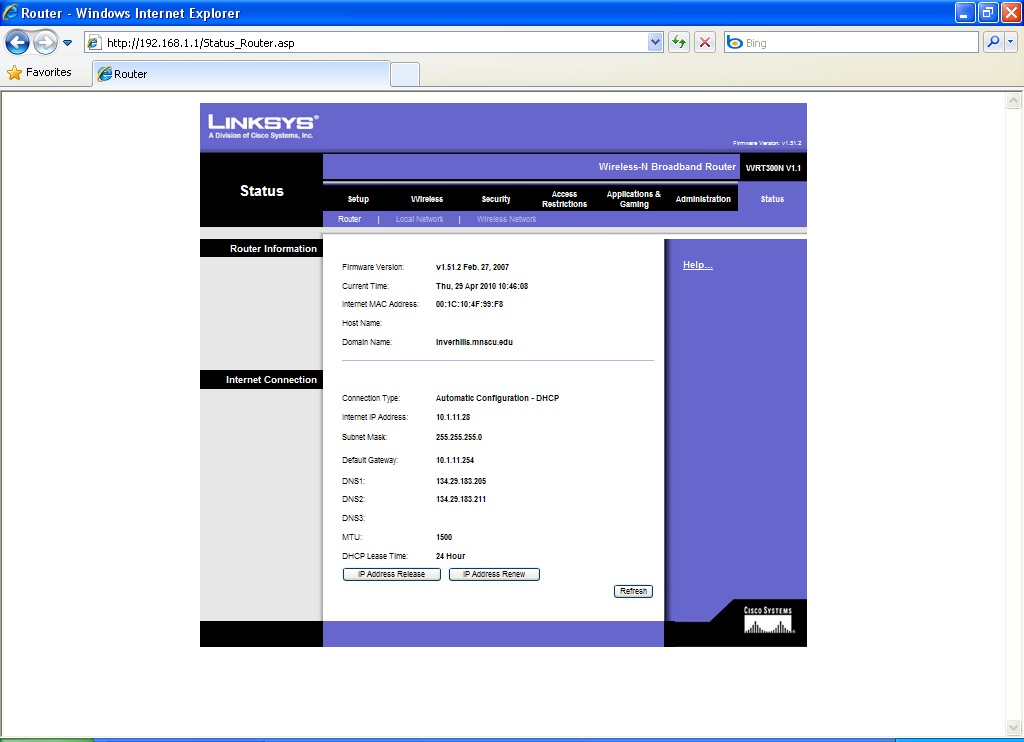
Task: Click the browser Forward arrow button
Action: [45, 43]
